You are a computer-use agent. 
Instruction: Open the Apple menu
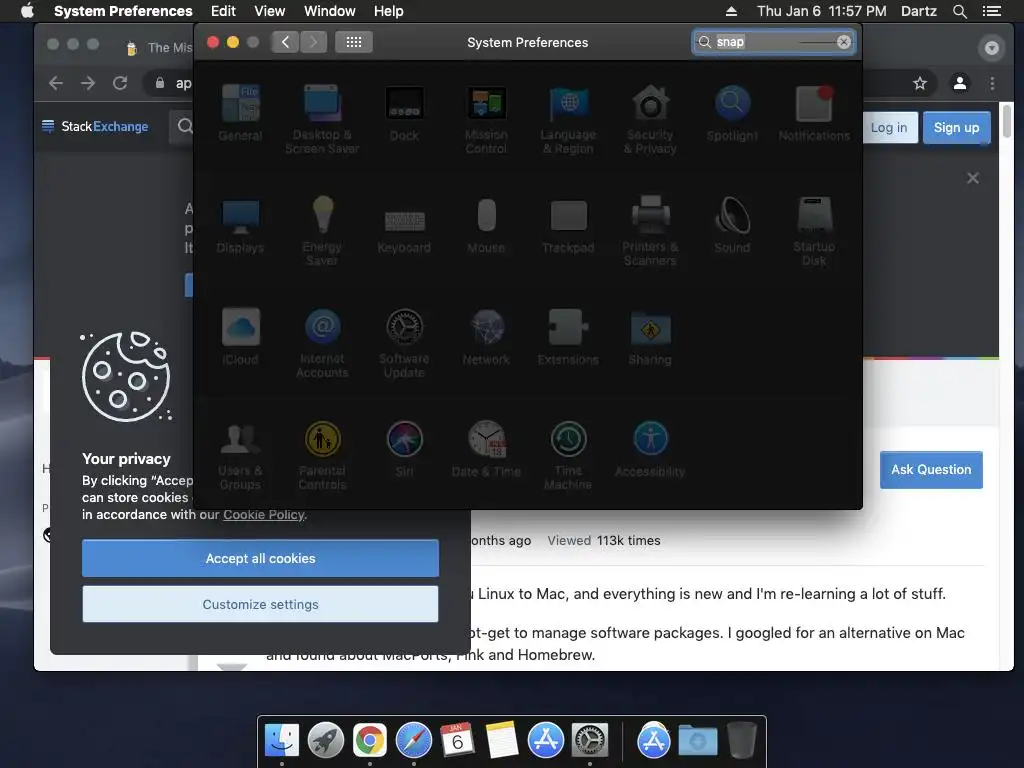click(27, 11)
